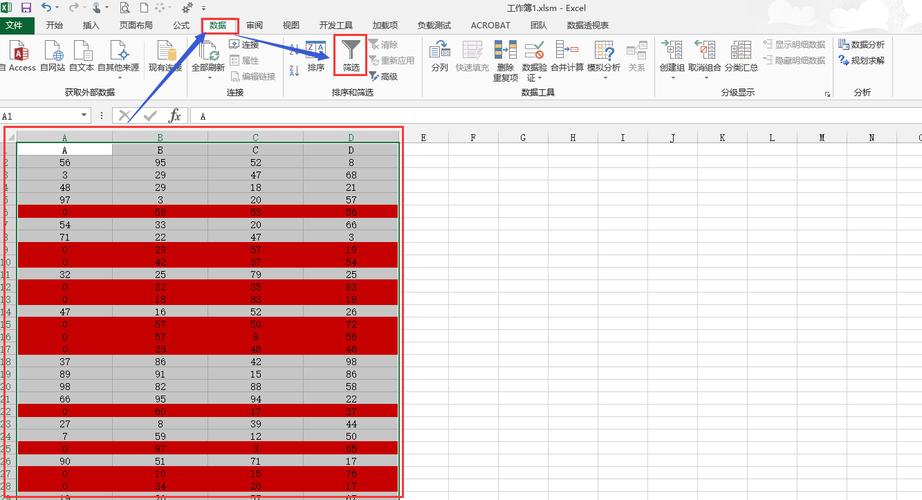
Task: Open 现有连接 (Existing Connections)
Action: point(165,51)
